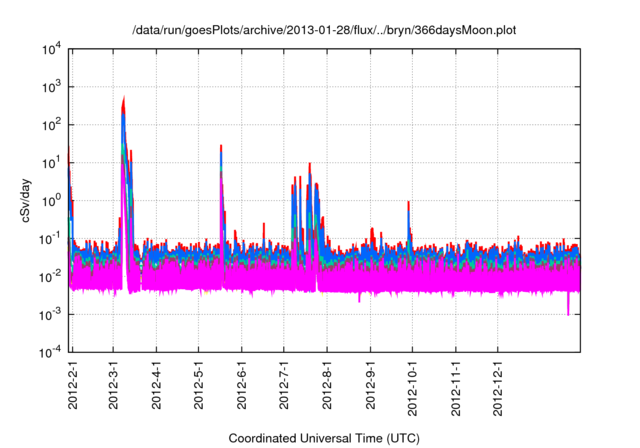Click the sharp spike in mid-May 2012
640x448 pixels.
pyautogui.click(x=221, y=147)
